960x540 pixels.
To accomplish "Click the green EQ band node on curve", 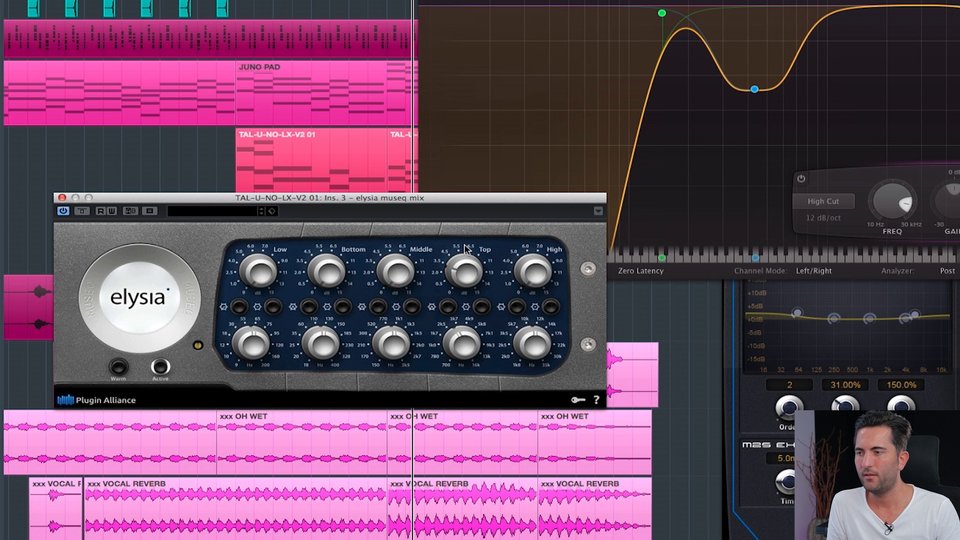I will click(662, 13).
